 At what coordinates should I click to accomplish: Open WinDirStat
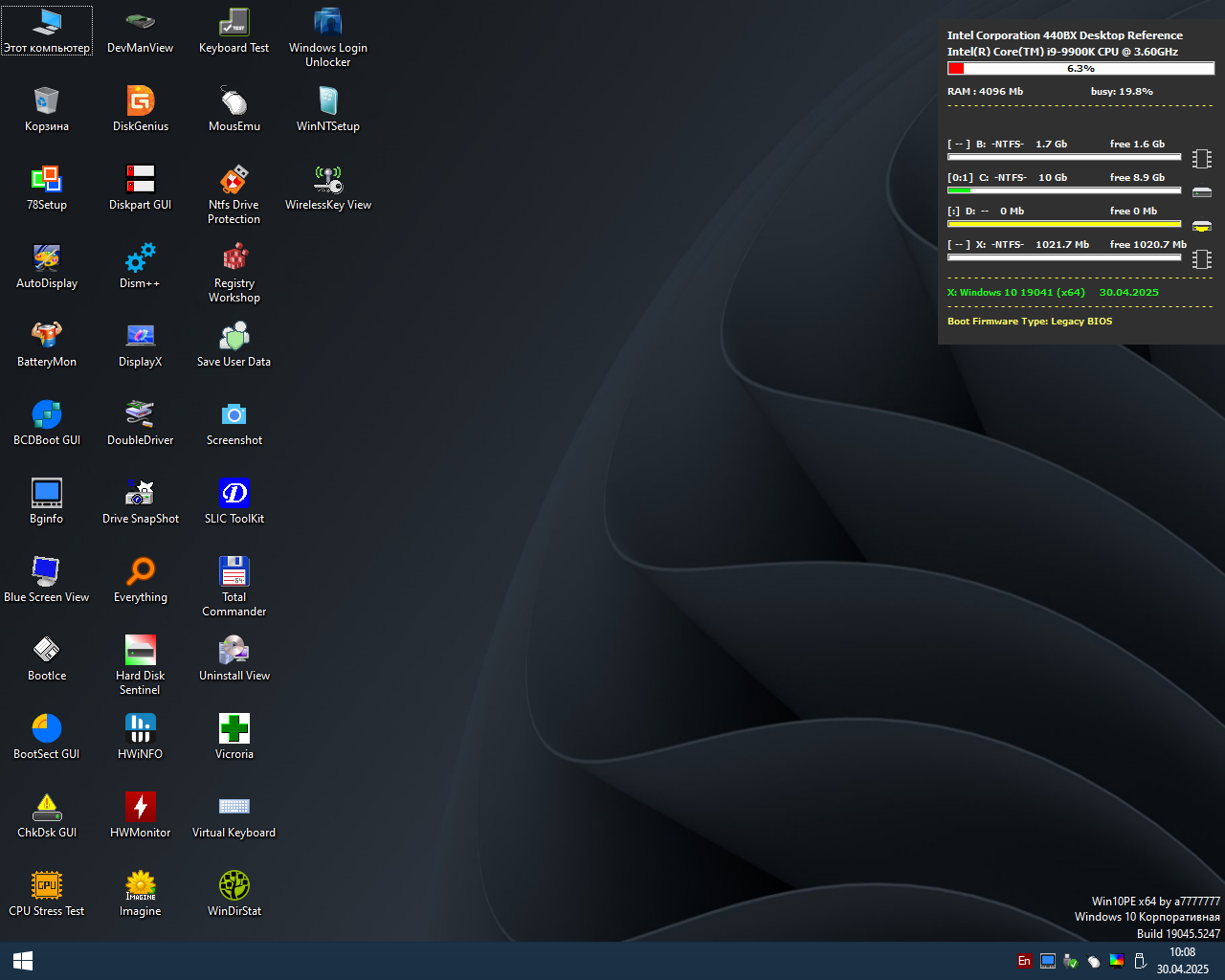coord(234,894)
